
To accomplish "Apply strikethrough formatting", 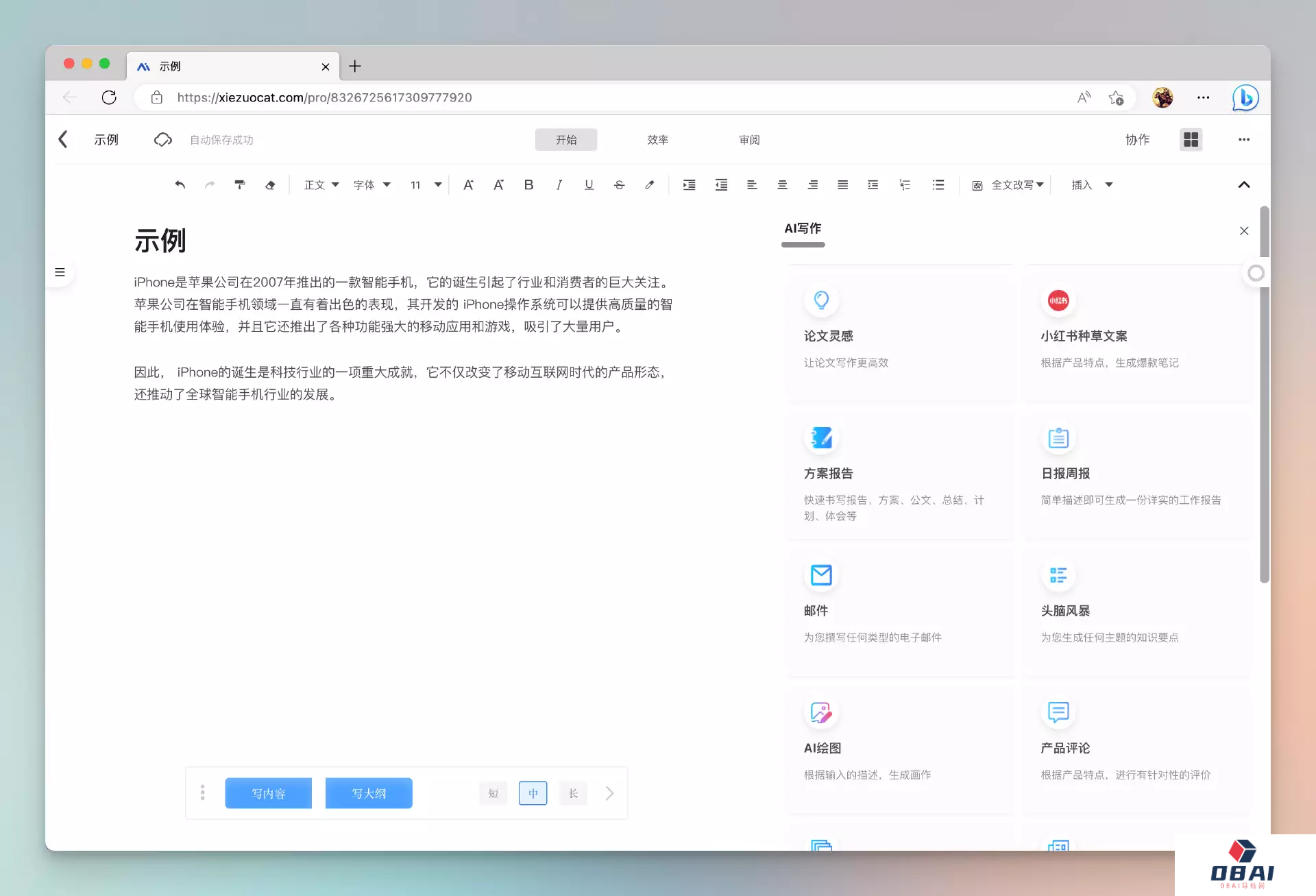I will click(x=619, y=184).
